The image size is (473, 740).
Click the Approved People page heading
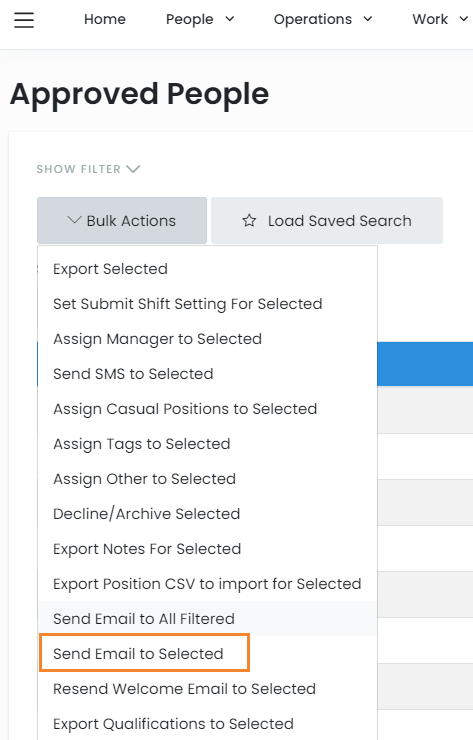(x=139, y=94)
